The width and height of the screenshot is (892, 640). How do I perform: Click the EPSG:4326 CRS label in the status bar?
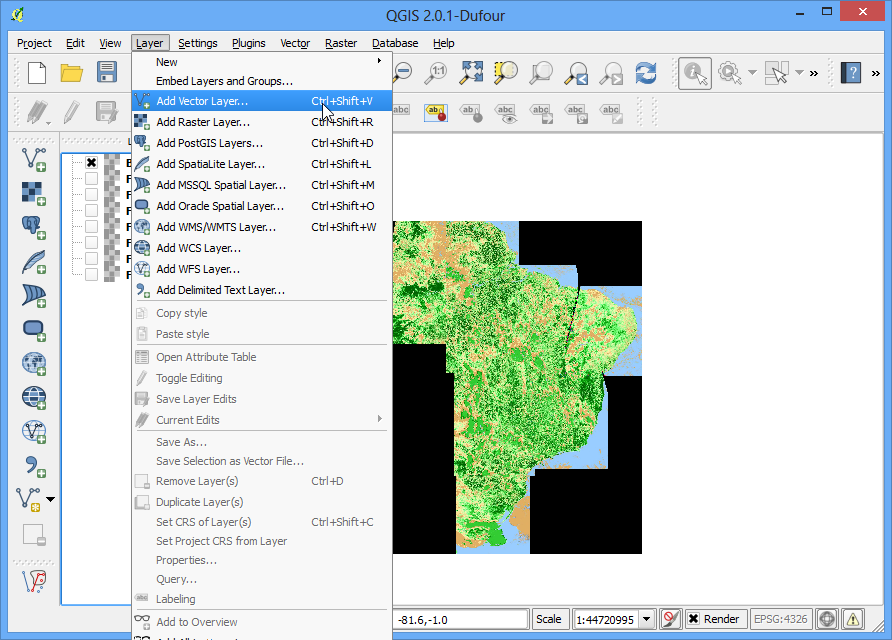tap(780, 619)
